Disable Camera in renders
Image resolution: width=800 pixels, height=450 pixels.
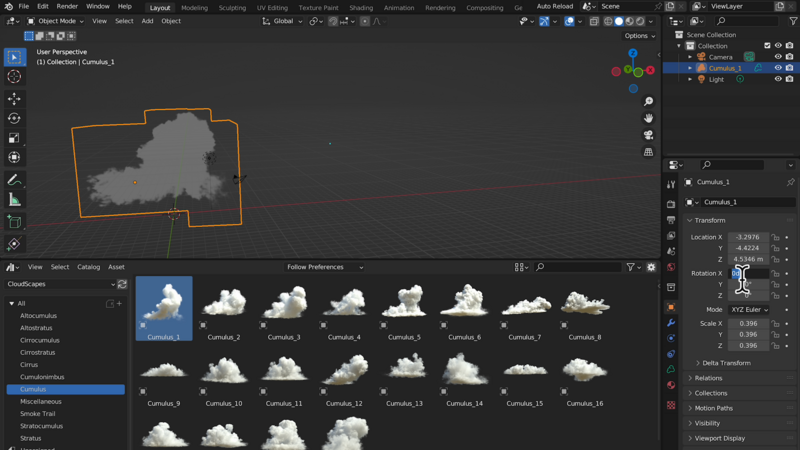click(x=789, y=57)
